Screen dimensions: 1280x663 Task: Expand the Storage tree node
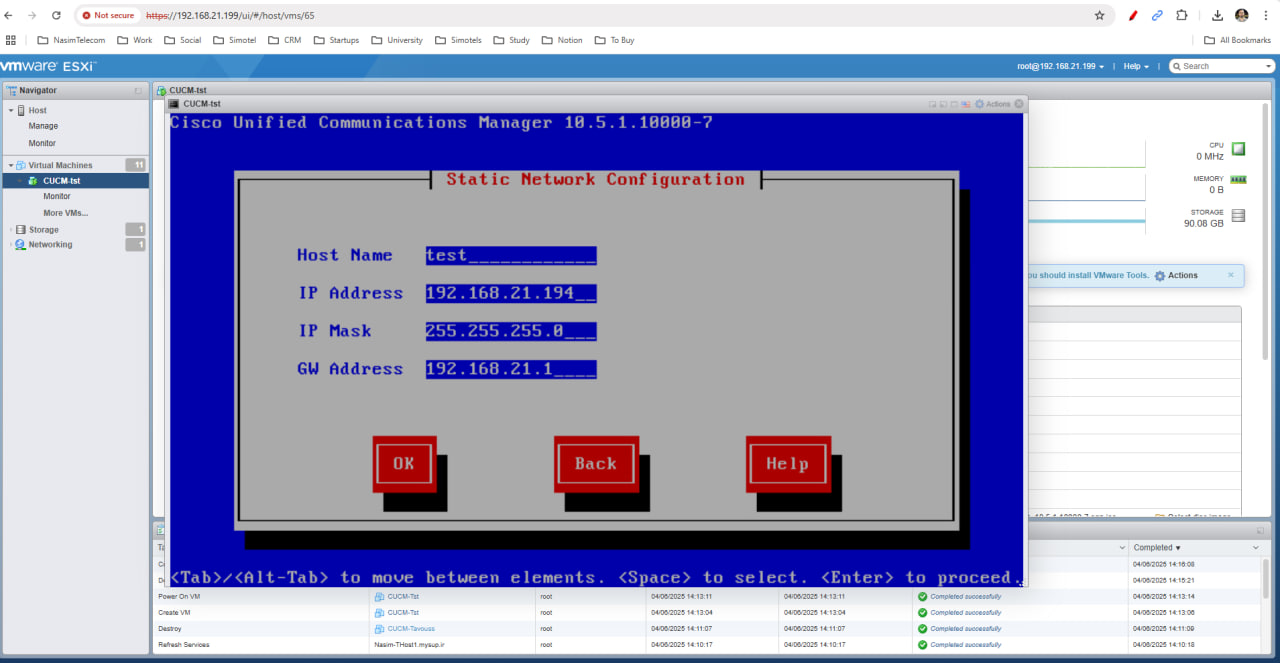[11, 229]
